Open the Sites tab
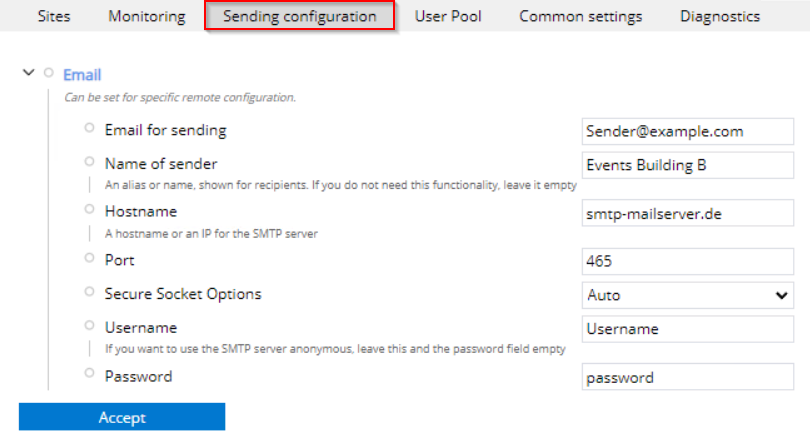 pos(54,16)
